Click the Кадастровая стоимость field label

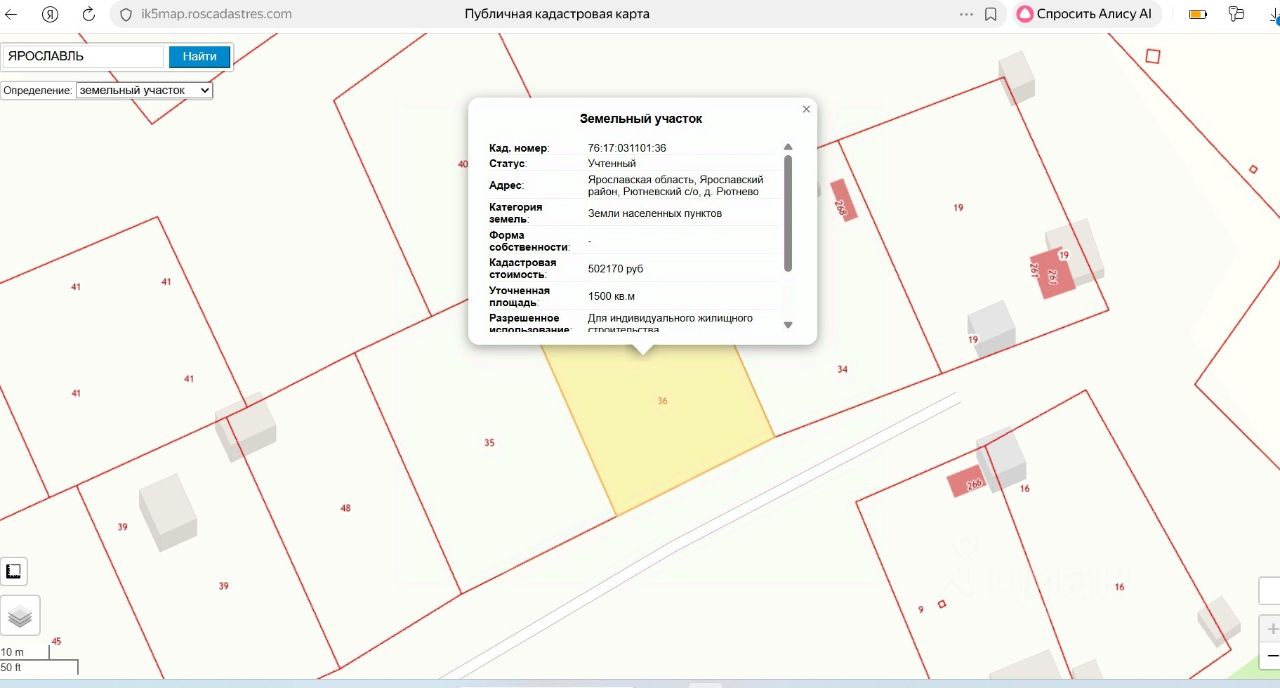click(x=523, y=268)
